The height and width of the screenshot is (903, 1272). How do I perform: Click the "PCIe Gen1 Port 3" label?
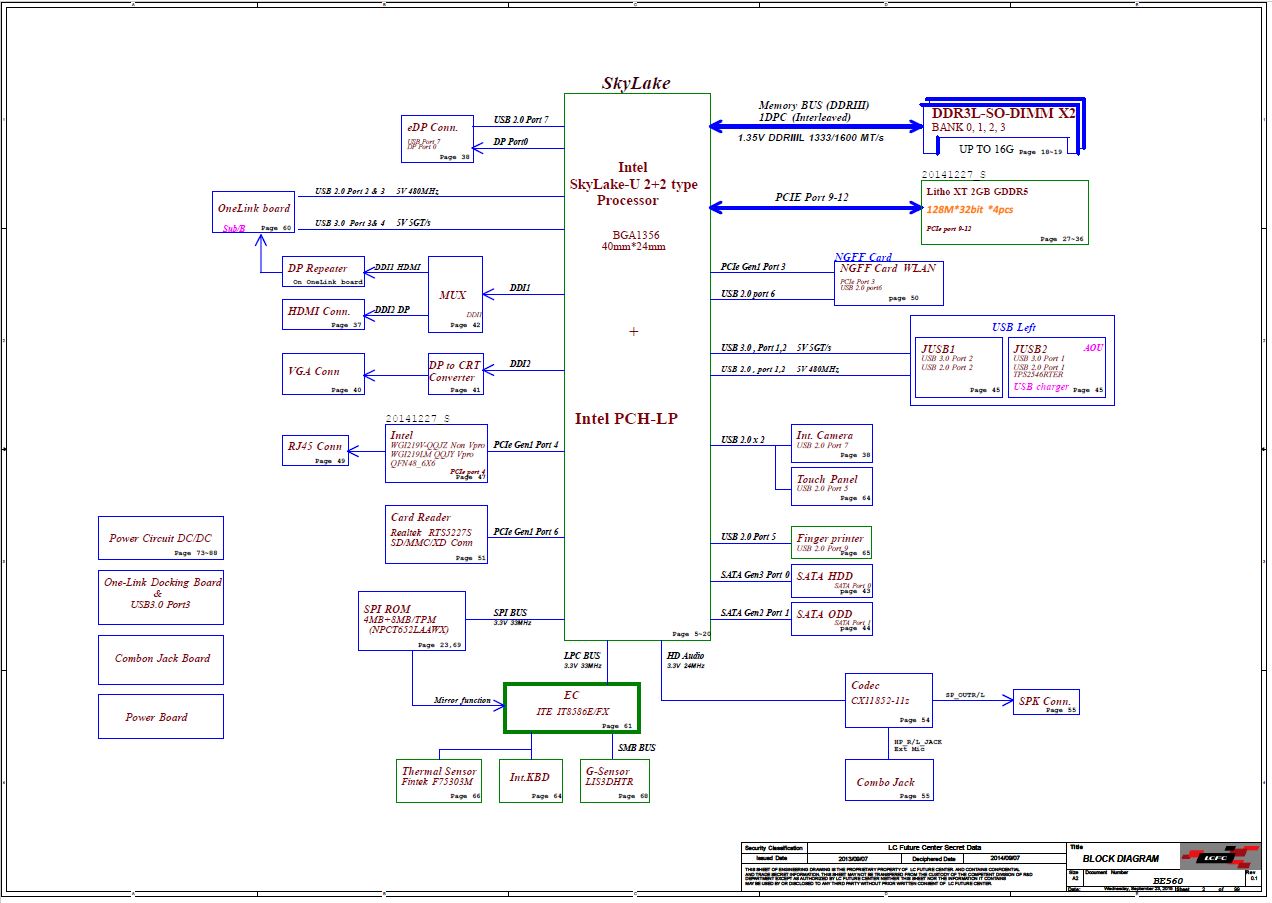(753, 266)
